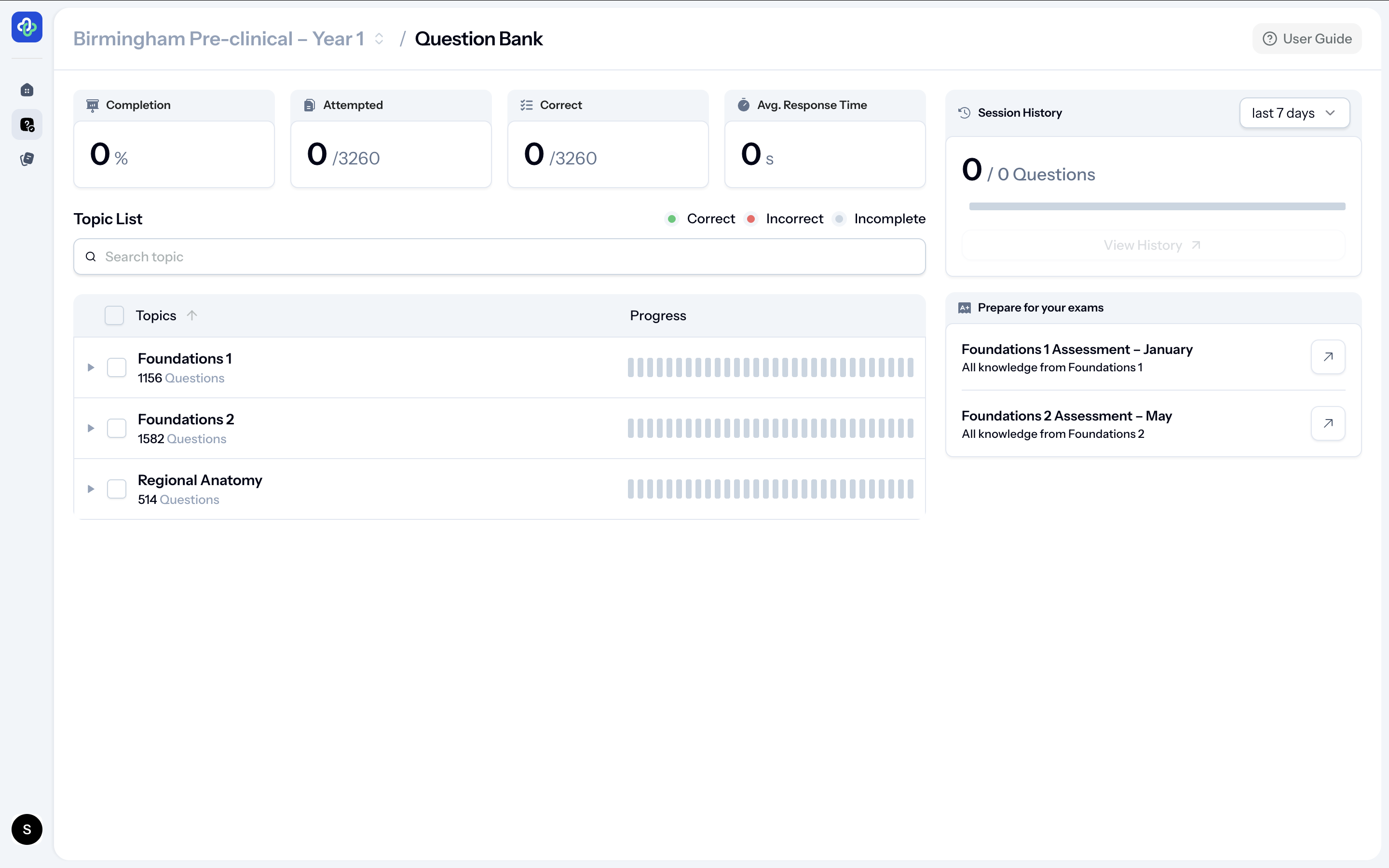The height and width of the screenshot is (868, 1389).
Task: Toggle the select-all Topics checkbox
Action: coord(114,315)
